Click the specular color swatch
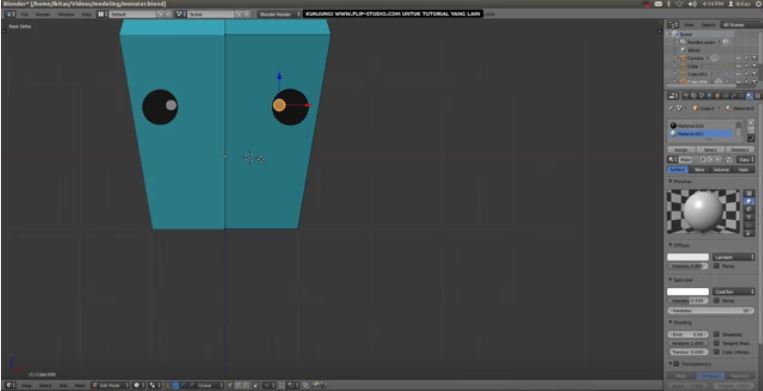This screenshot has width=763, height=391. coord(688,291)
